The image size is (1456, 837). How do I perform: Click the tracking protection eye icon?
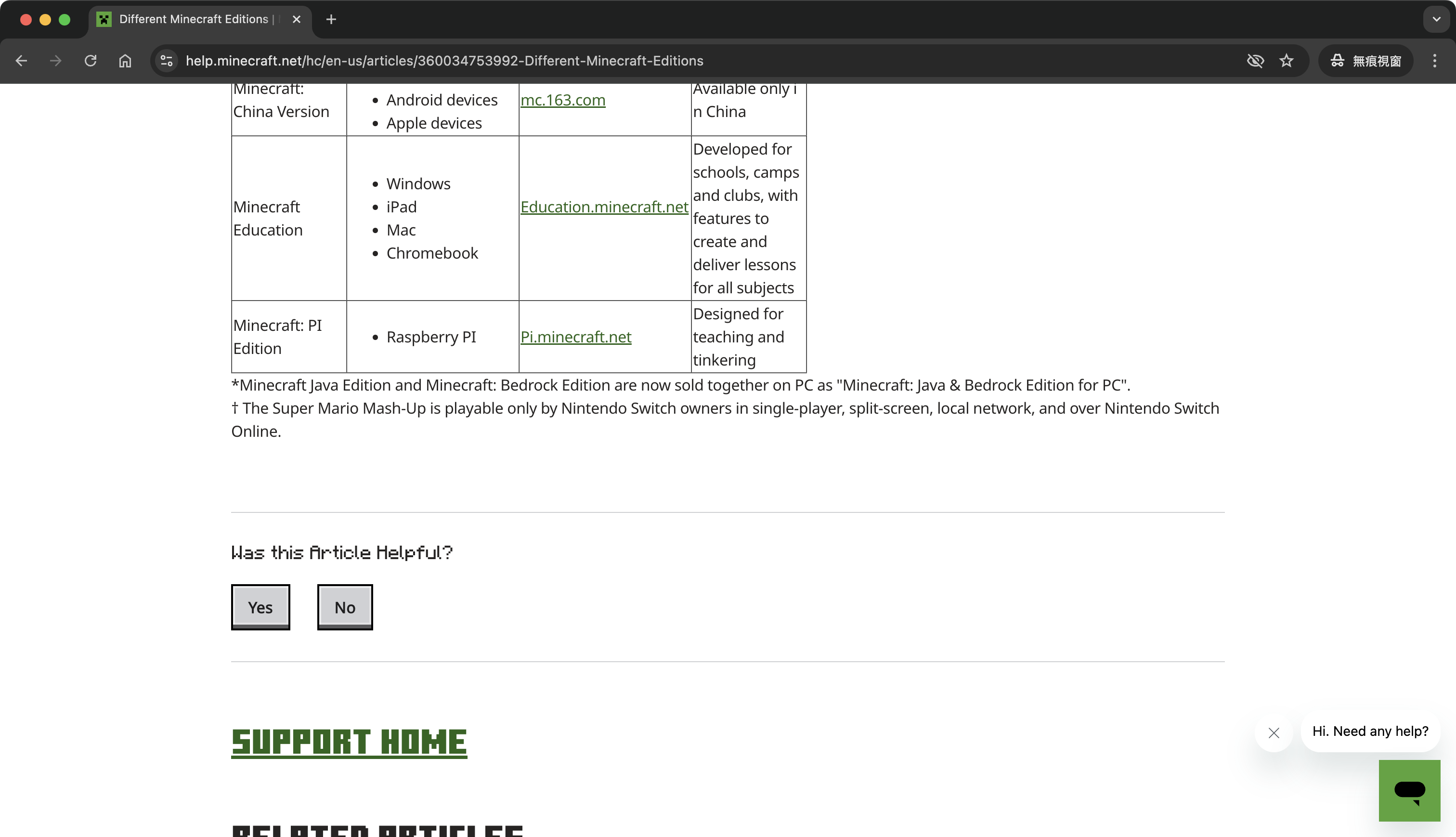(x=1255, y=61)
